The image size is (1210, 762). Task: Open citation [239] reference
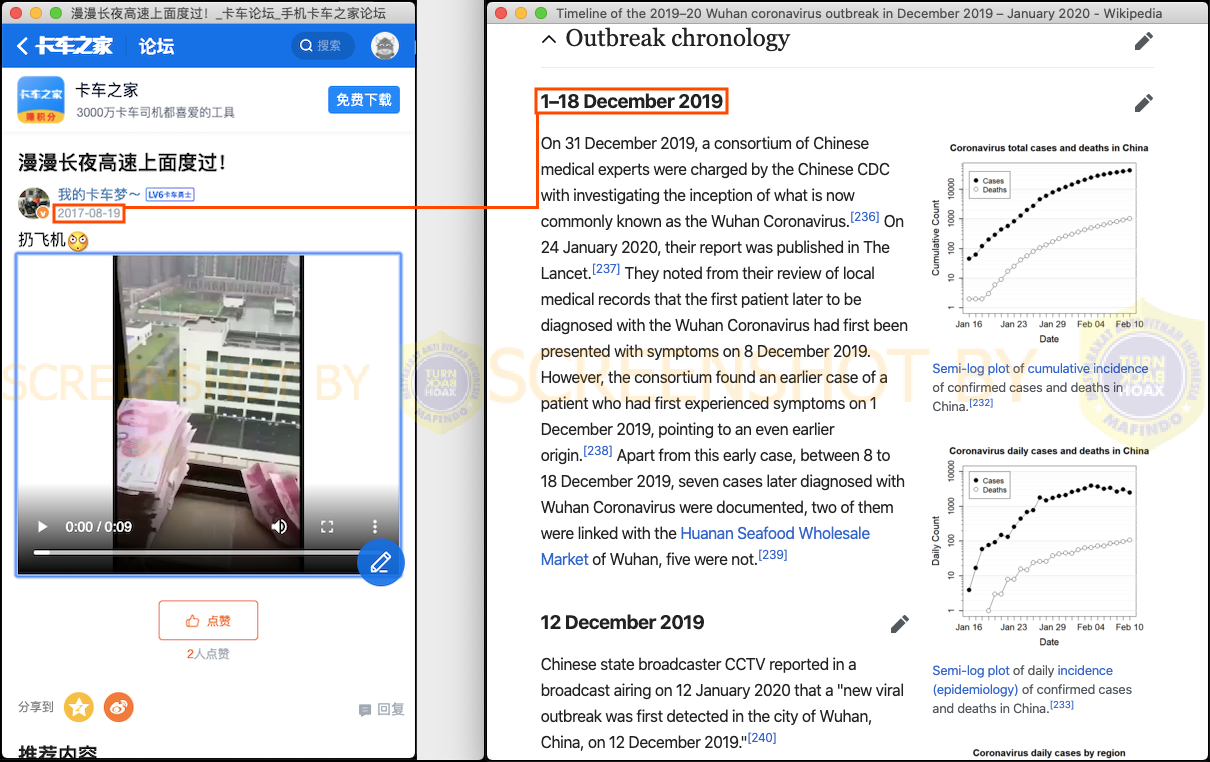(773, 555)
